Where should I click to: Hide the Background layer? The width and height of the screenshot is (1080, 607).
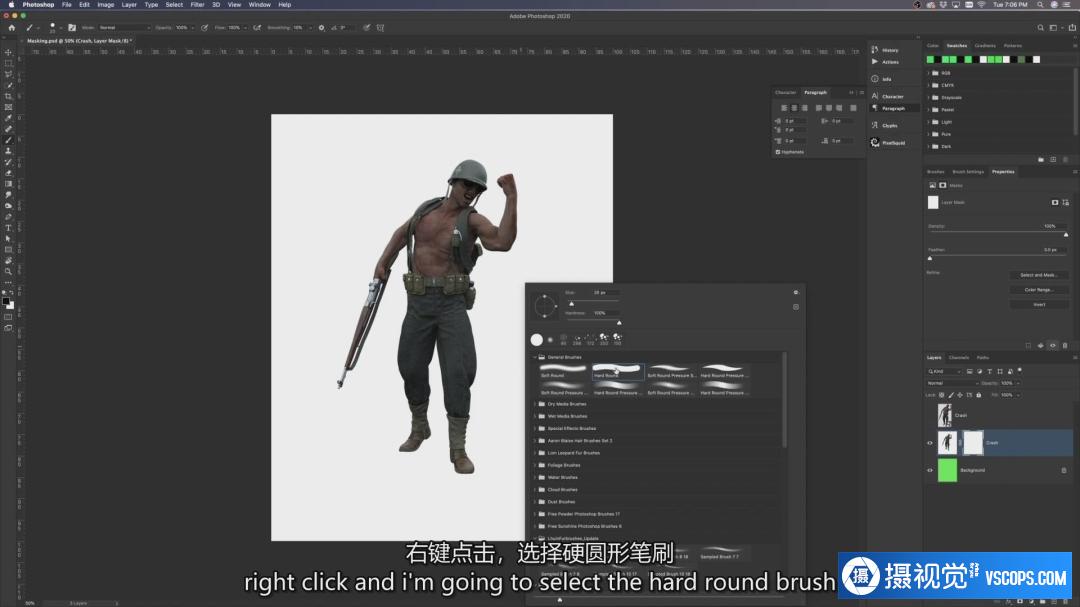(x=930, y=471)
